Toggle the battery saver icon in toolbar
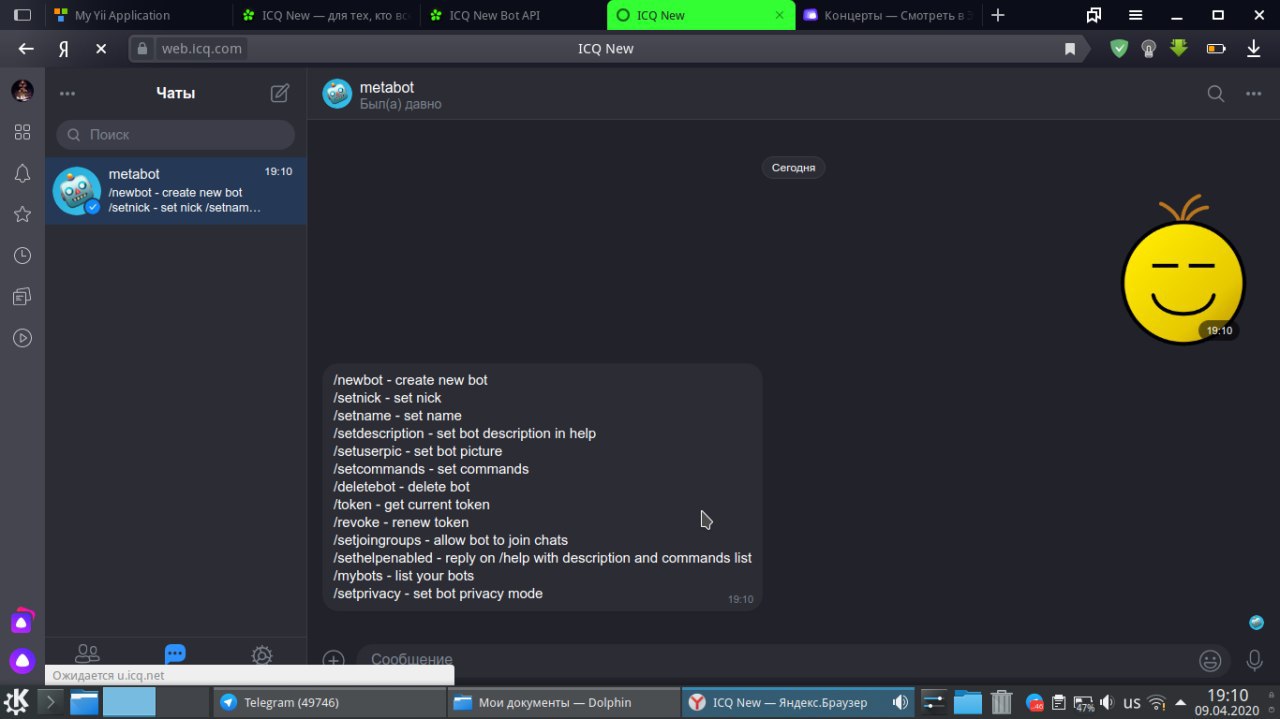Screen dimensions: 1280x719 1216,48
